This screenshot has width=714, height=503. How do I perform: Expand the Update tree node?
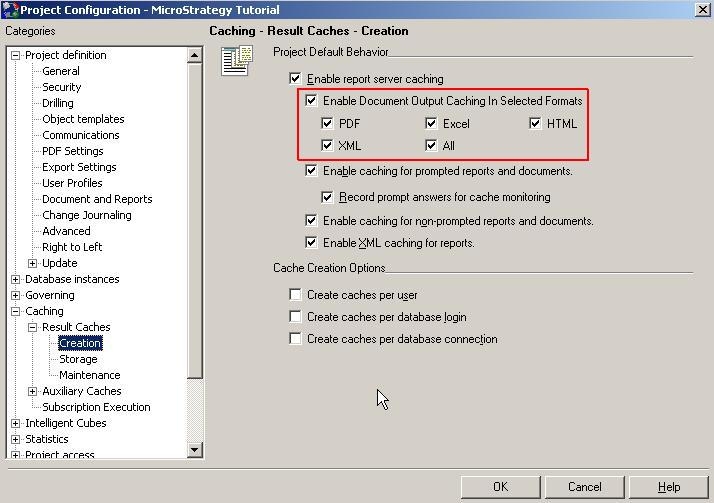[32, 263]
